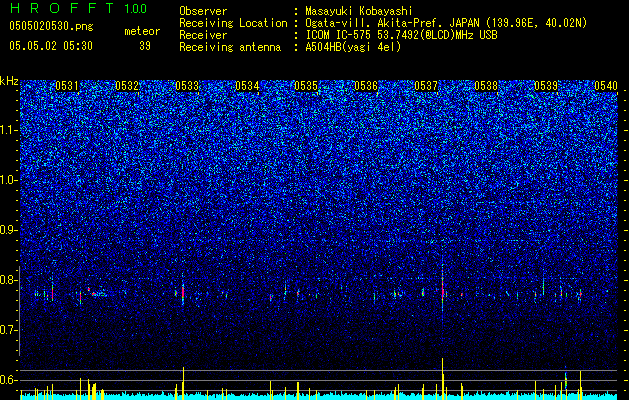629x400 pixels.
Task: Click the red meteor echo at 0533
Action: click(x=183, y=293)
